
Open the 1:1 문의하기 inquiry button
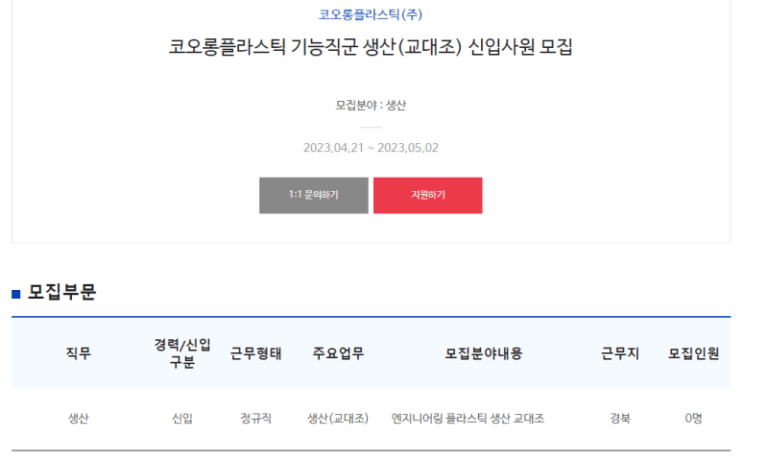tap(313, 195)
